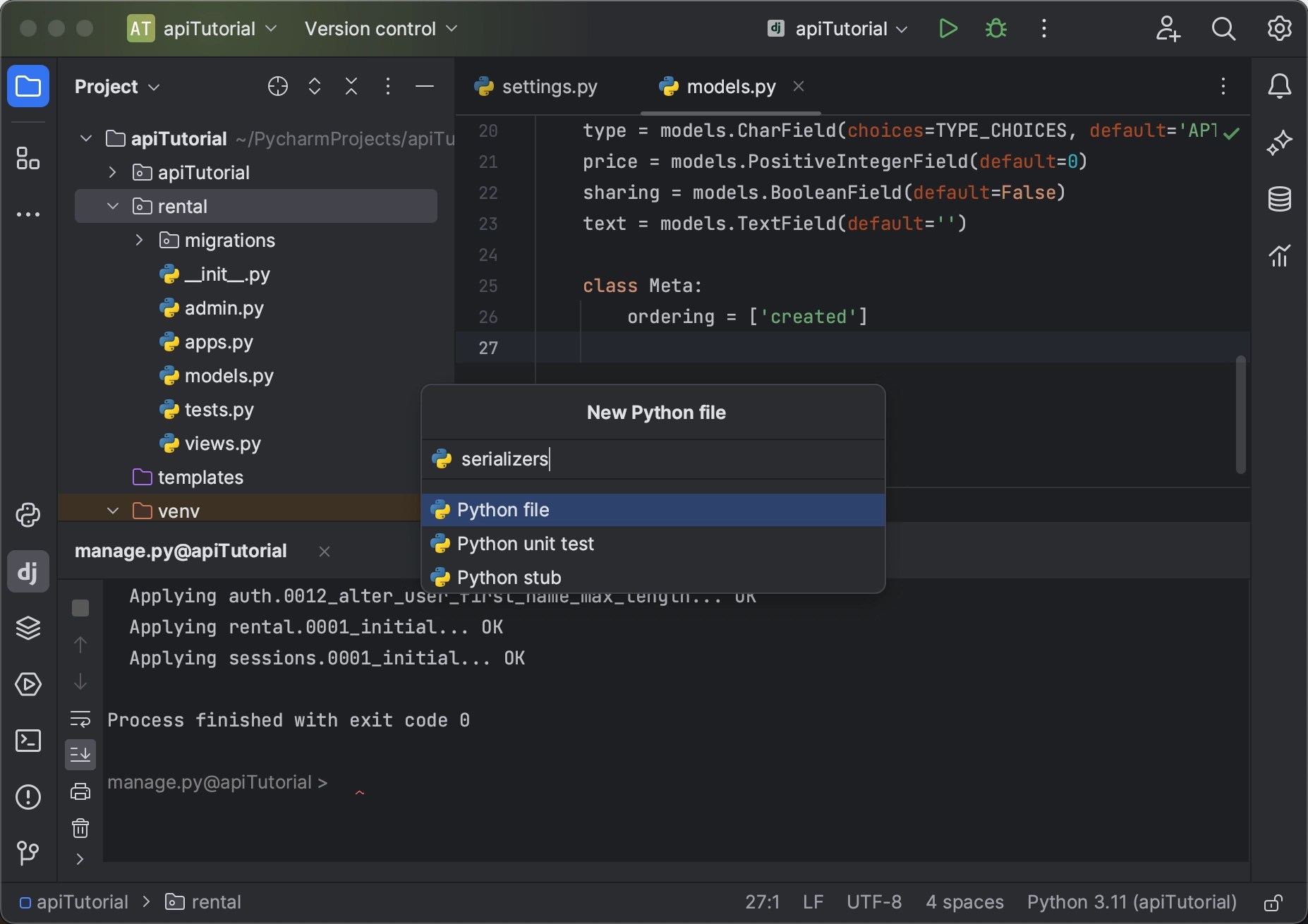Click the serializers filename input field
1308x924 pixels.
pyautogui.click(x=652, y=460)
